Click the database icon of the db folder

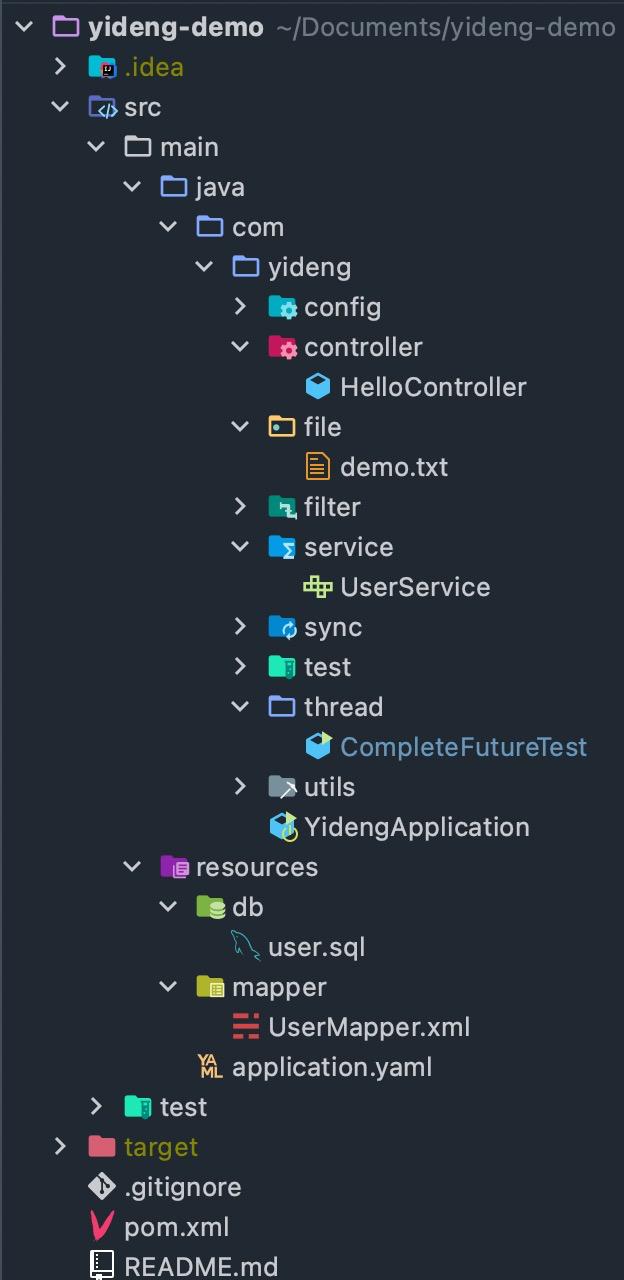[208, 906]
